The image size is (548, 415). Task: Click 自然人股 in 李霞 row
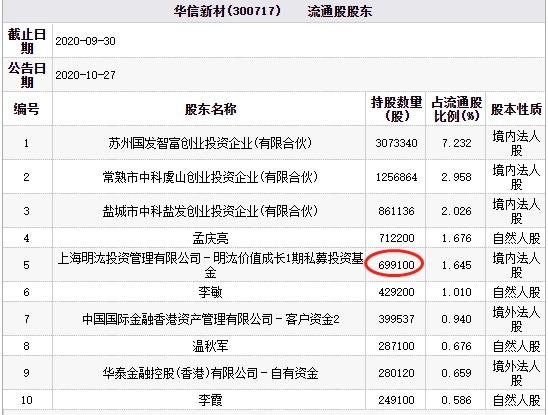(516, 400)
